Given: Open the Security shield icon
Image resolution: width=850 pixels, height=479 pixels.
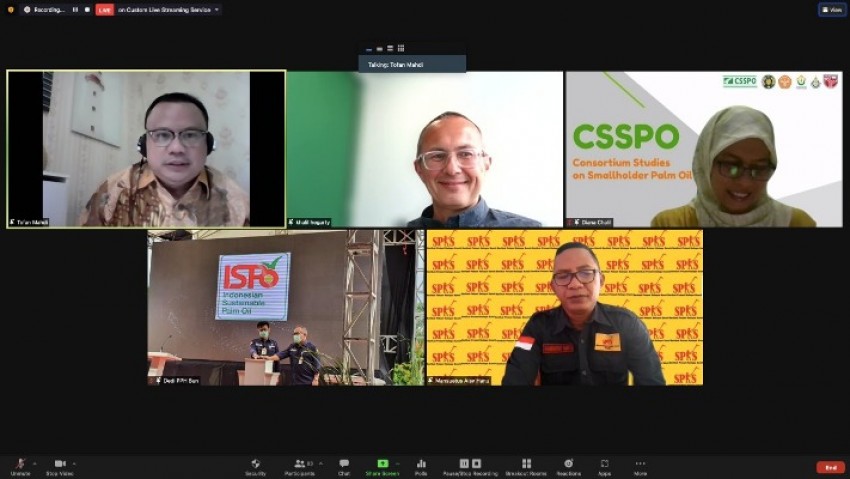Looking at the screenshot, I should pyautogui.click(x=256, y=465).
